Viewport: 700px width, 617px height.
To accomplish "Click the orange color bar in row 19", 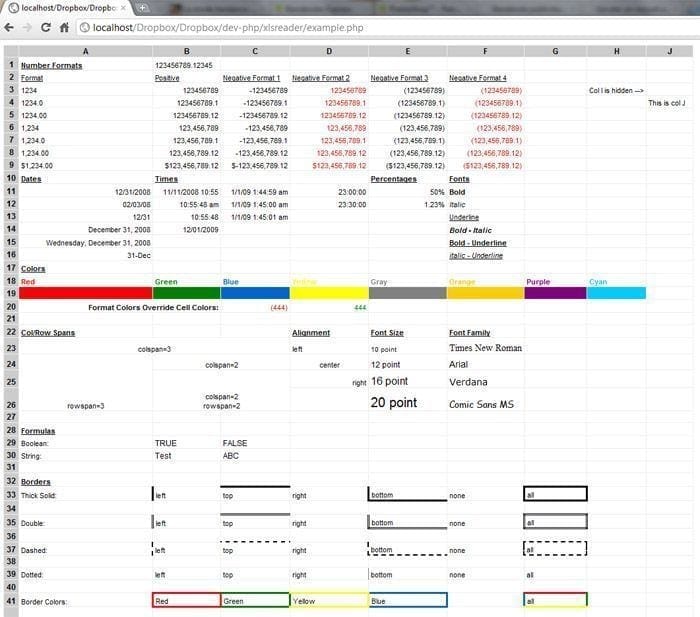I will [486, 293].
